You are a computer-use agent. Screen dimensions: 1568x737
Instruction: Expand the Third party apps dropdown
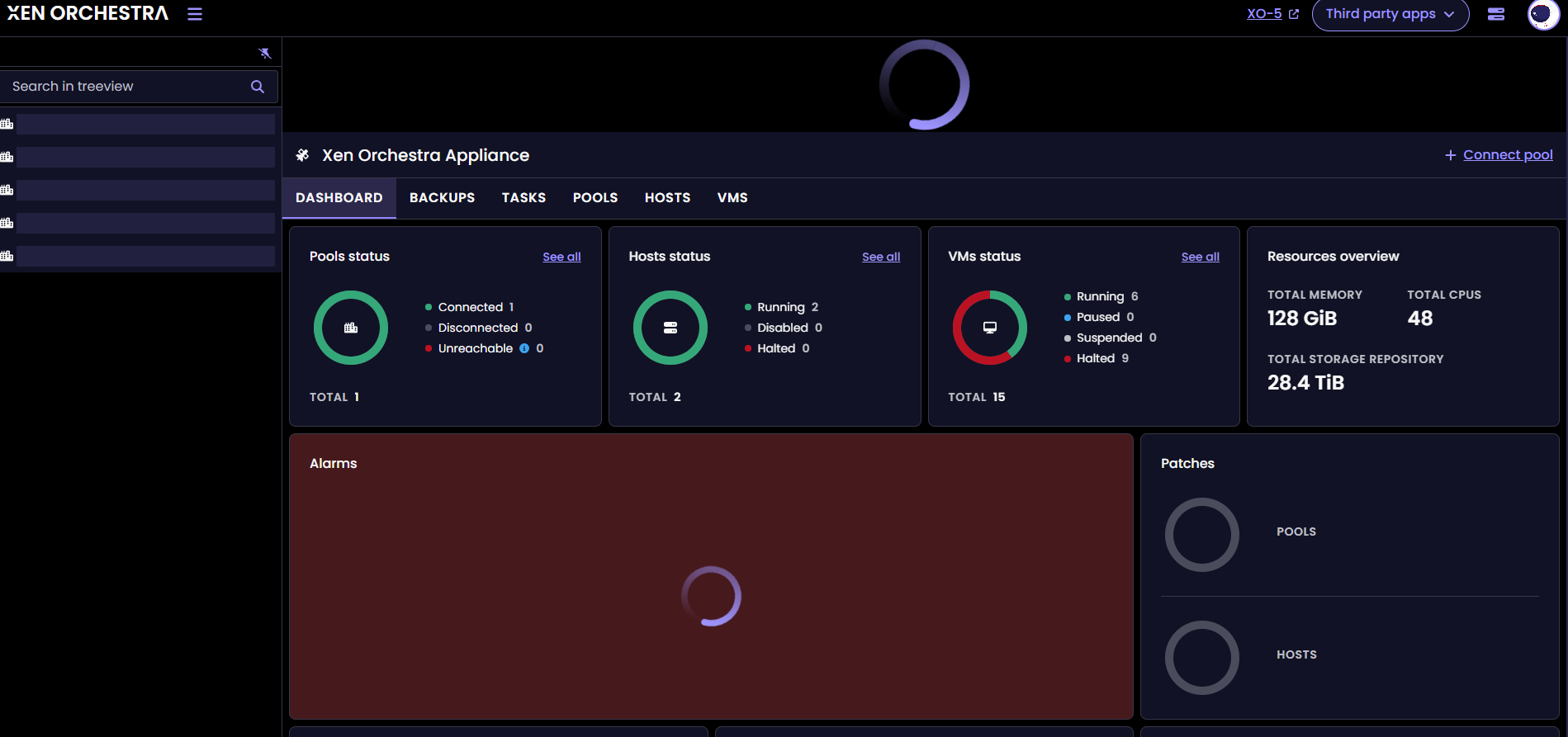(x=1390, y=14)
